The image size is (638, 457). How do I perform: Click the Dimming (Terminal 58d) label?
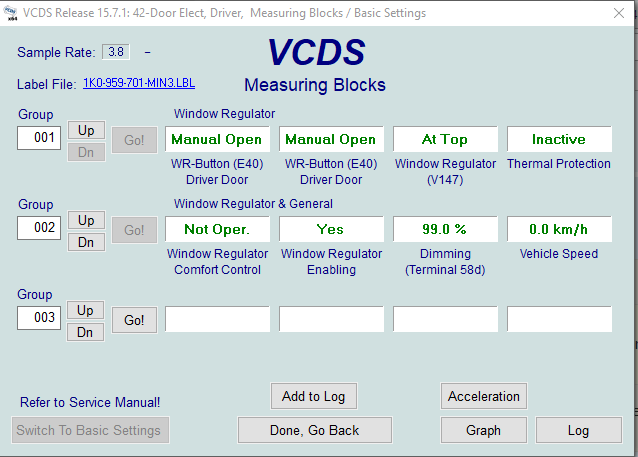445,262
